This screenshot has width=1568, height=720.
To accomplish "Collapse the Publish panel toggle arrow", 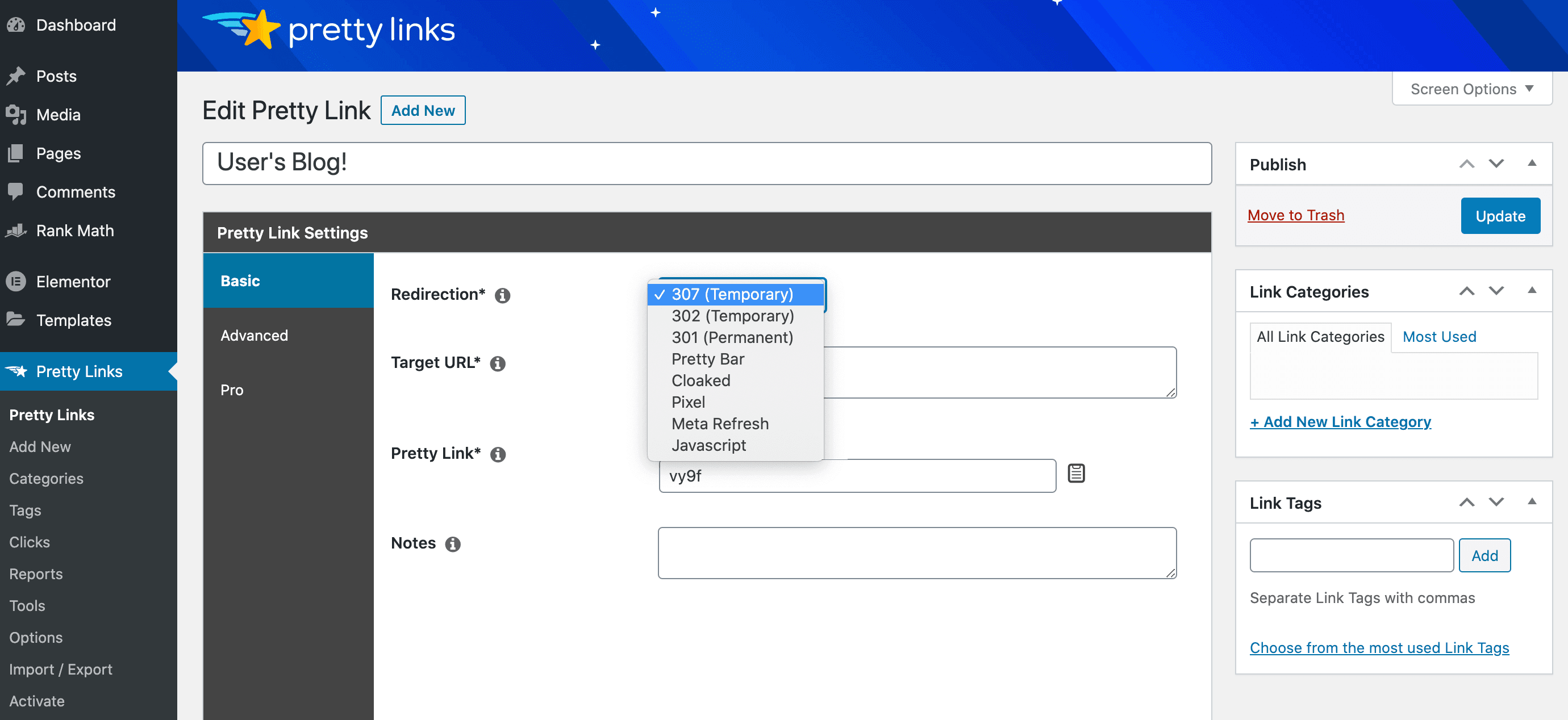I will [x=1532, y=164].
